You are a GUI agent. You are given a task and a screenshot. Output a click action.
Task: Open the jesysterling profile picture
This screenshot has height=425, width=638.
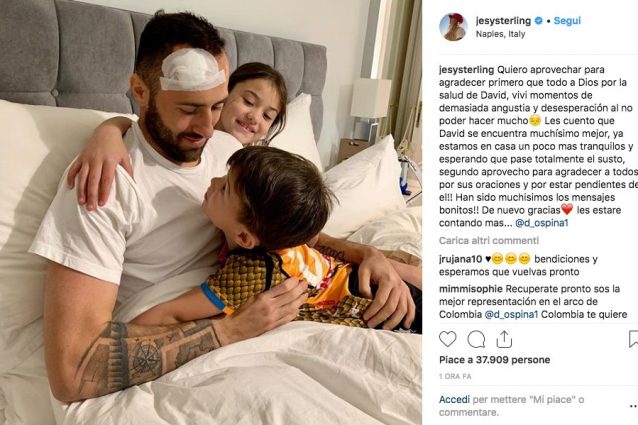pyautogui.click(x=453, y=27)
